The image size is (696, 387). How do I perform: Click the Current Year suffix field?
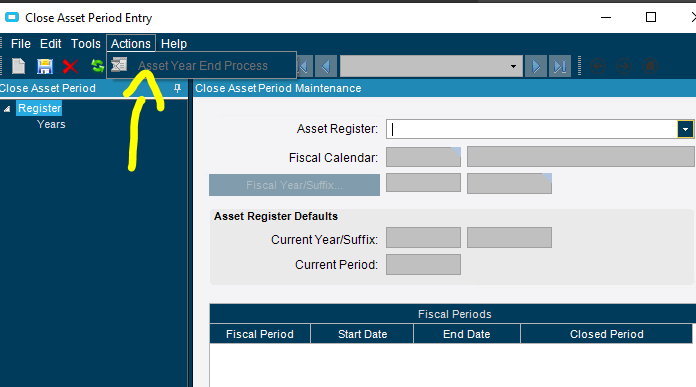509,237
